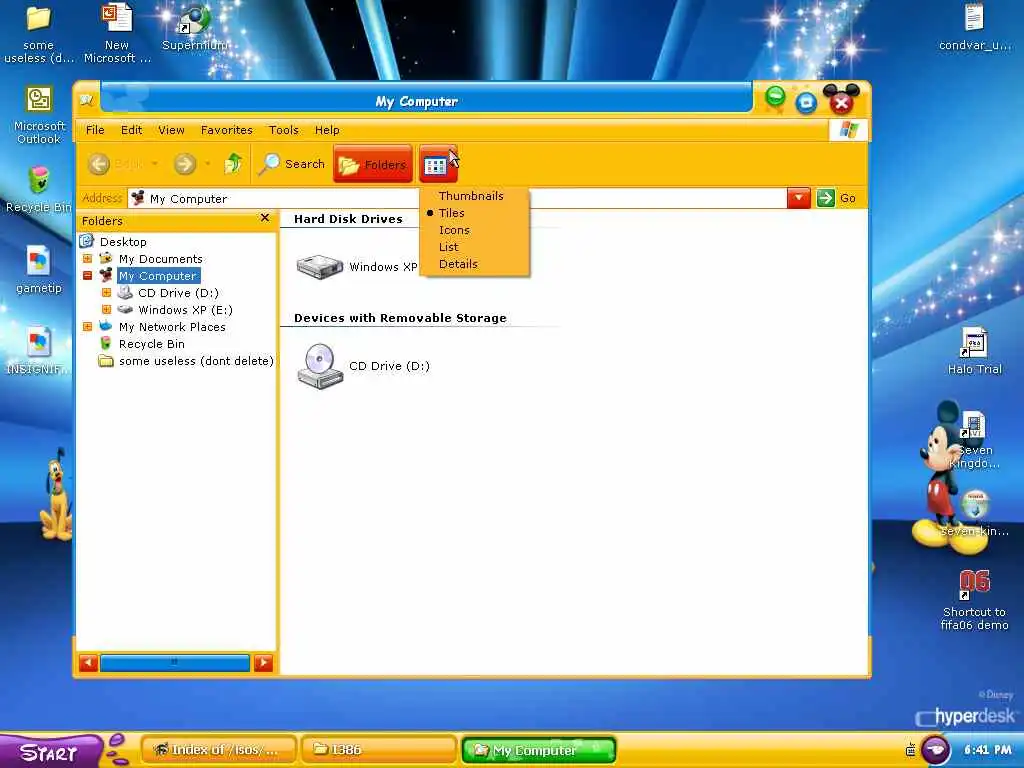Select My Computer tree item

[158, 276]
